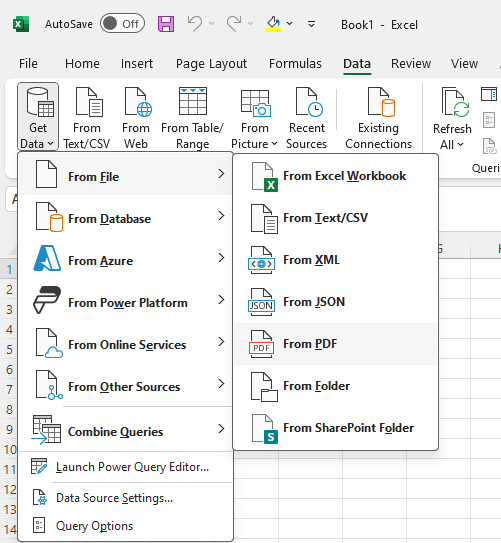Click the Redo arrow icon
The height and width of the screenshot is (543, 501).
pos(234,24)
